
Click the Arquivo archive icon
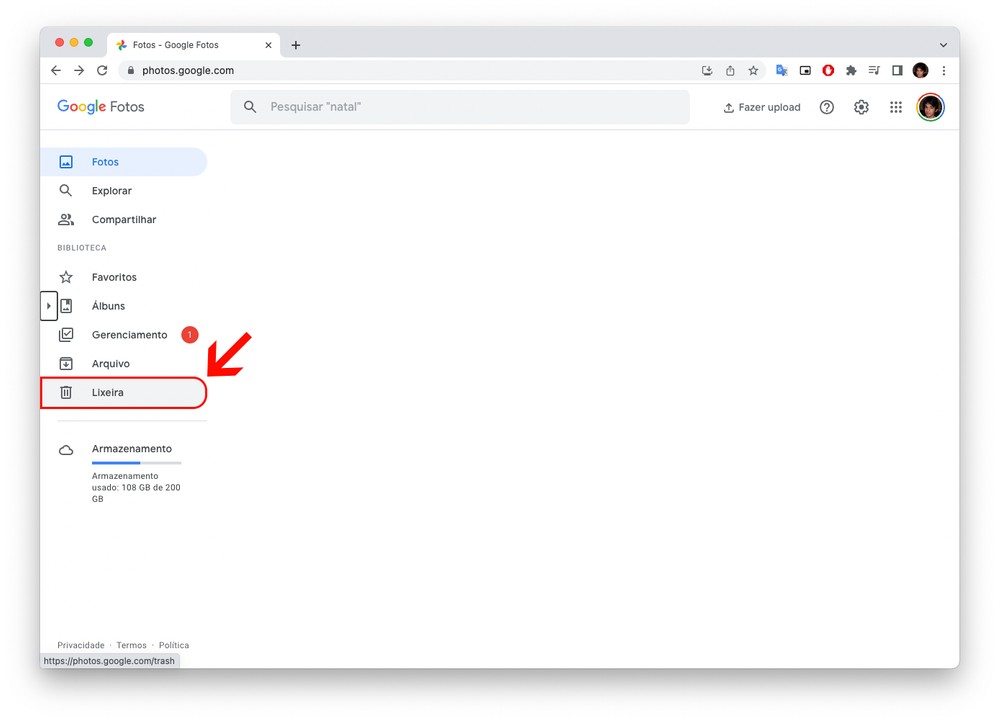click(66, 364)
